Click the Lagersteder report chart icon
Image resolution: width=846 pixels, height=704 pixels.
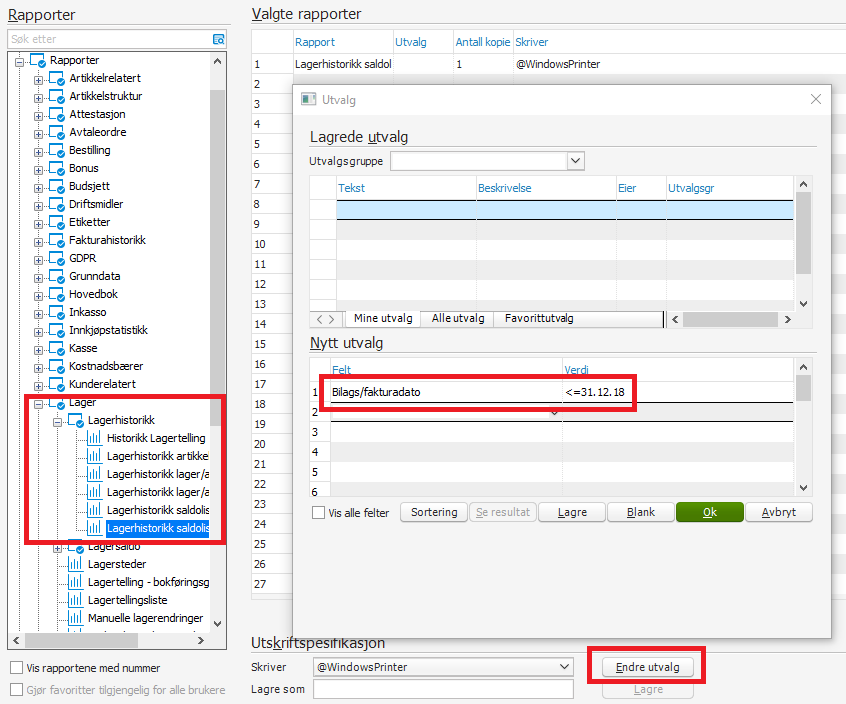76,564
